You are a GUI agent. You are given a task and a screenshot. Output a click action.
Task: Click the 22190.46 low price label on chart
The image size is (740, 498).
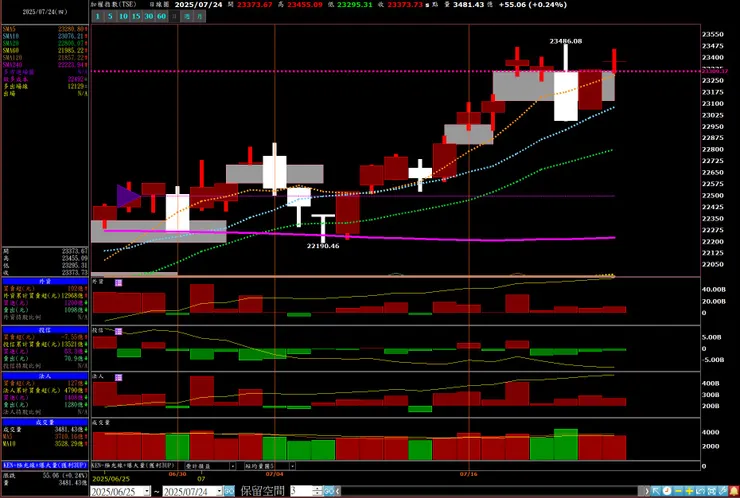coord(323,246)
